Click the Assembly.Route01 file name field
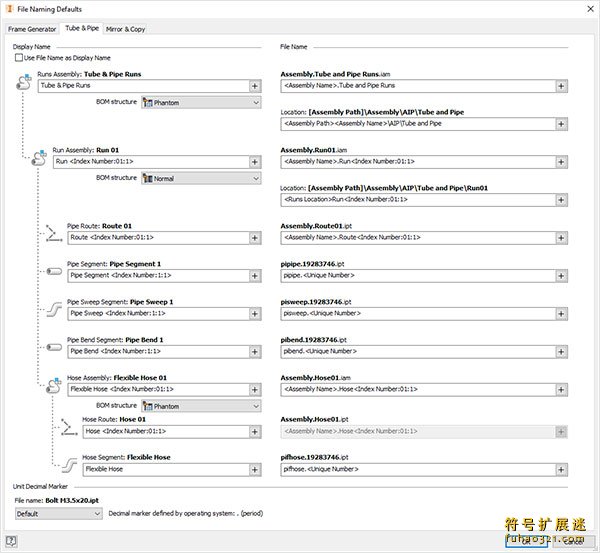600x553 pixels. pyautogui.click(x=415, y=237)
